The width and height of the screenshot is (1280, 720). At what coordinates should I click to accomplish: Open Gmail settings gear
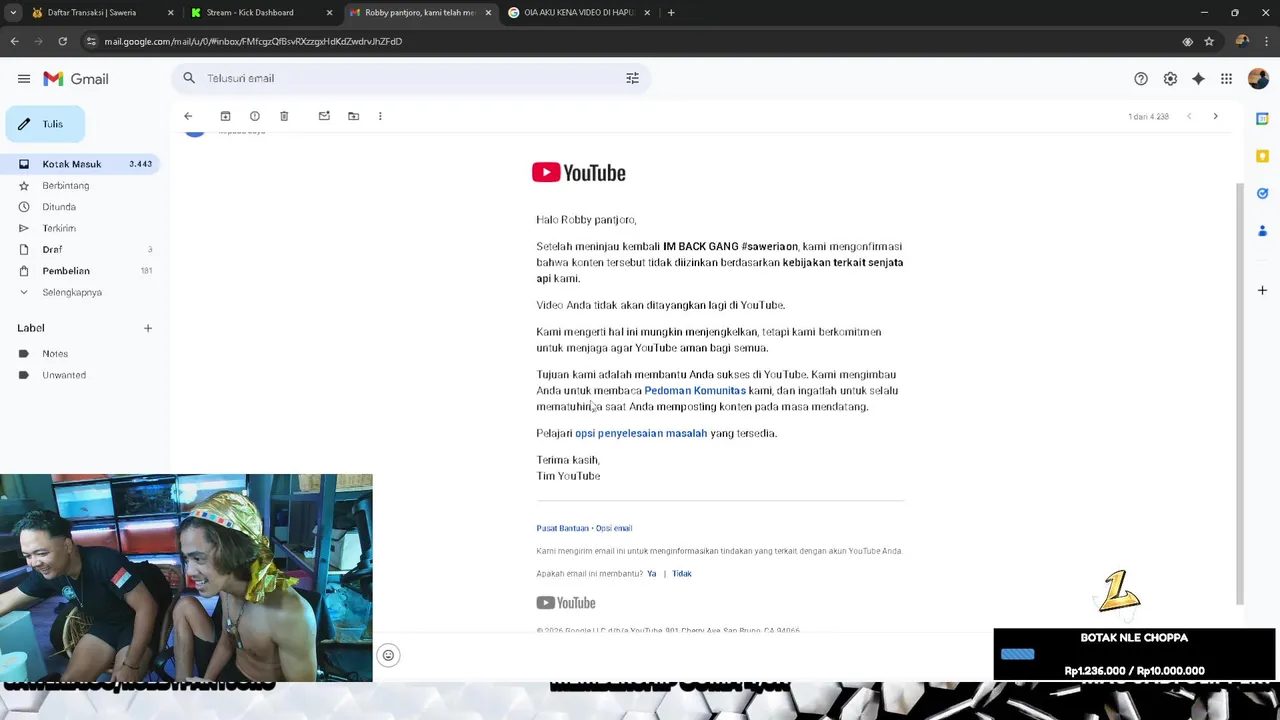click(1170, 79)
